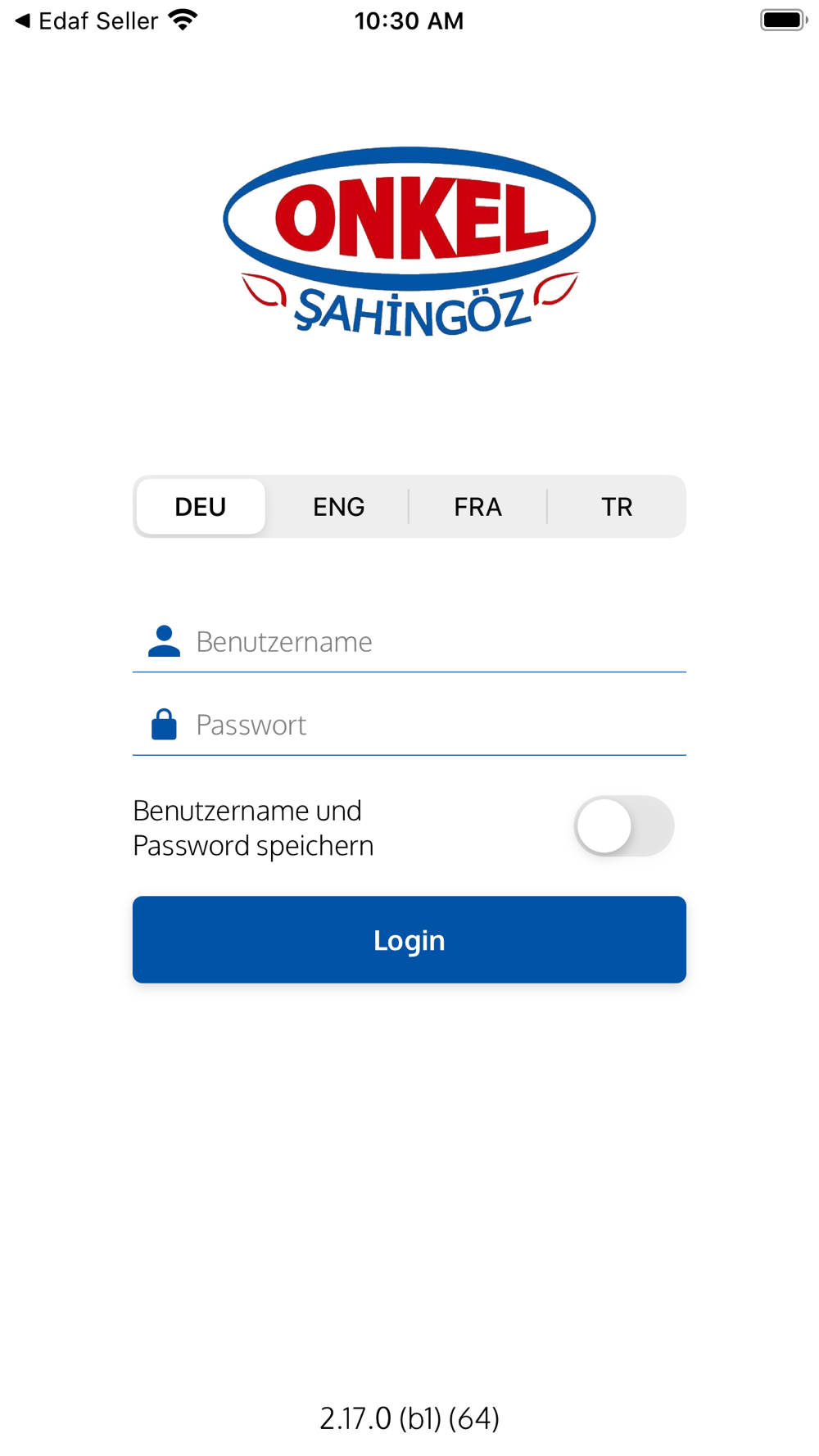Tap the back arrow to Edaf Seller
This screenshot has width=819, height=1456.
tap(23, 20)
